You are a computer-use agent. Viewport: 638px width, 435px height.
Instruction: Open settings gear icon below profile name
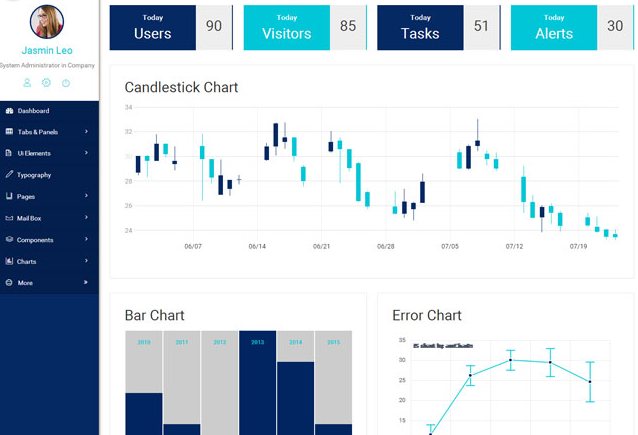click(46, 83)
